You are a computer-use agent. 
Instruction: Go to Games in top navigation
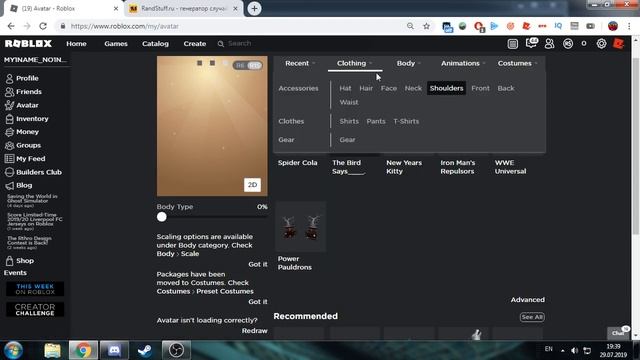116,44
